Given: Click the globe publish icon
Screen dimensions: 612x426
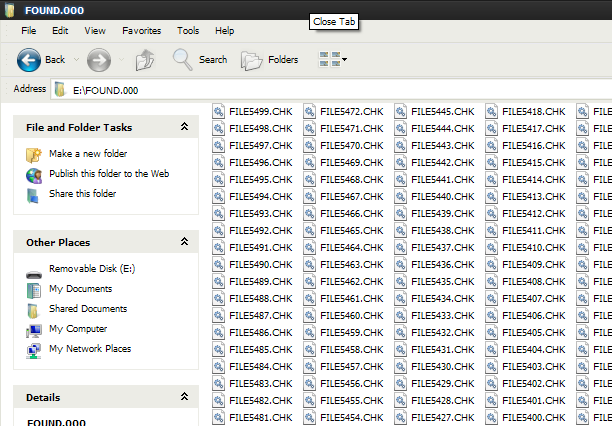Looking at the screenshot, I should 34,175.
